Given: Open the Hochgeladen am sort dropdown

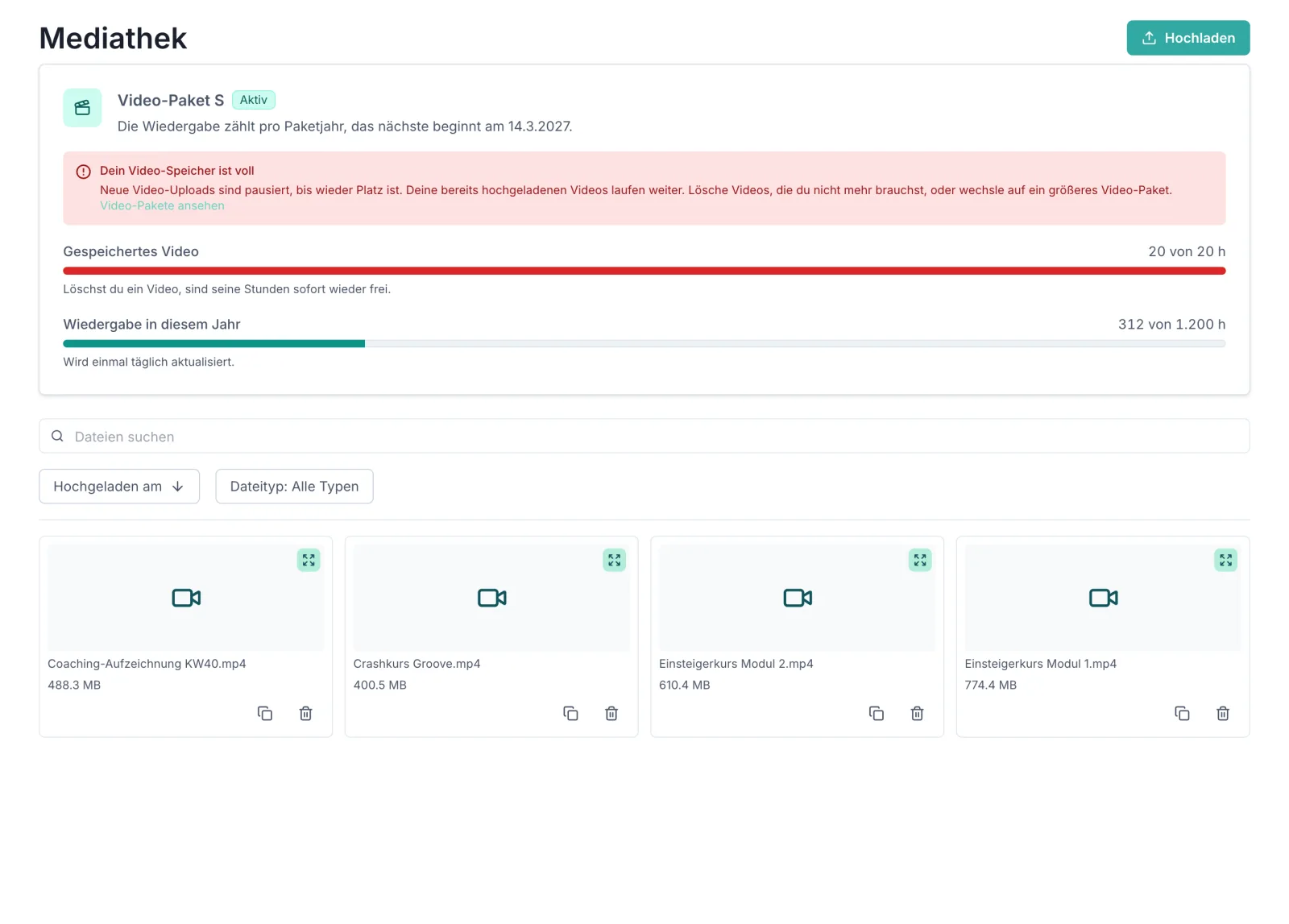Looking at the screenshot, I should pos(119,487).
